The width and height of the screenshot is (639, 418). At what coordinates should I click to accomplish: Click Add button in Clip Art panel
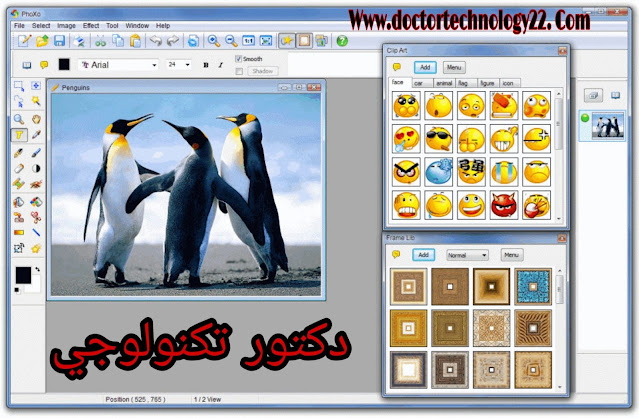425,67
